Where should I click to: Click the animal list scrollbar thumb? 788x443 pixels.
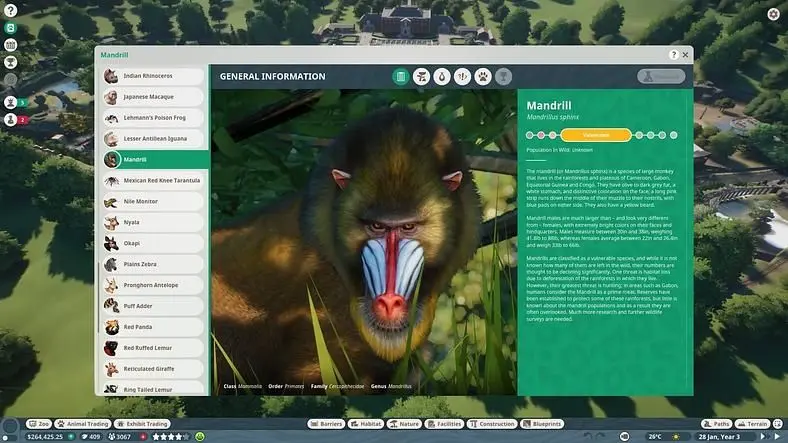click(98, 297)
